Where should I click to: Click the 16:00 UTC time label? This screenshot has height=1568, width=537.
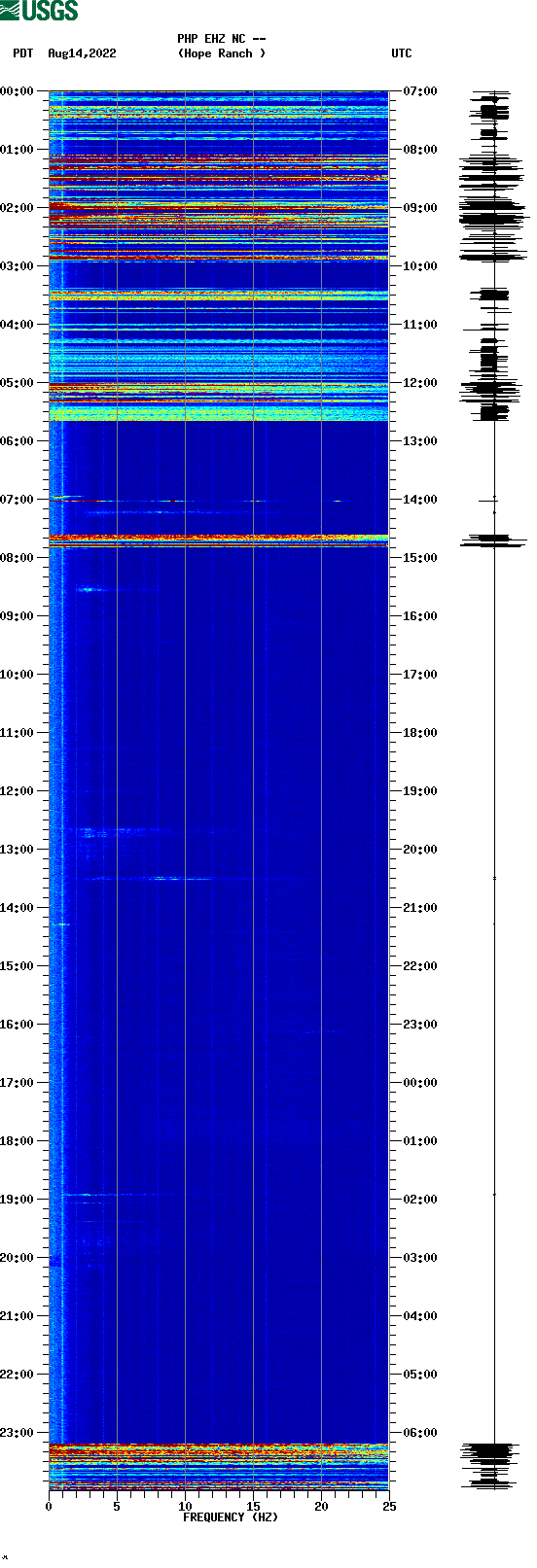coord(420,616)
